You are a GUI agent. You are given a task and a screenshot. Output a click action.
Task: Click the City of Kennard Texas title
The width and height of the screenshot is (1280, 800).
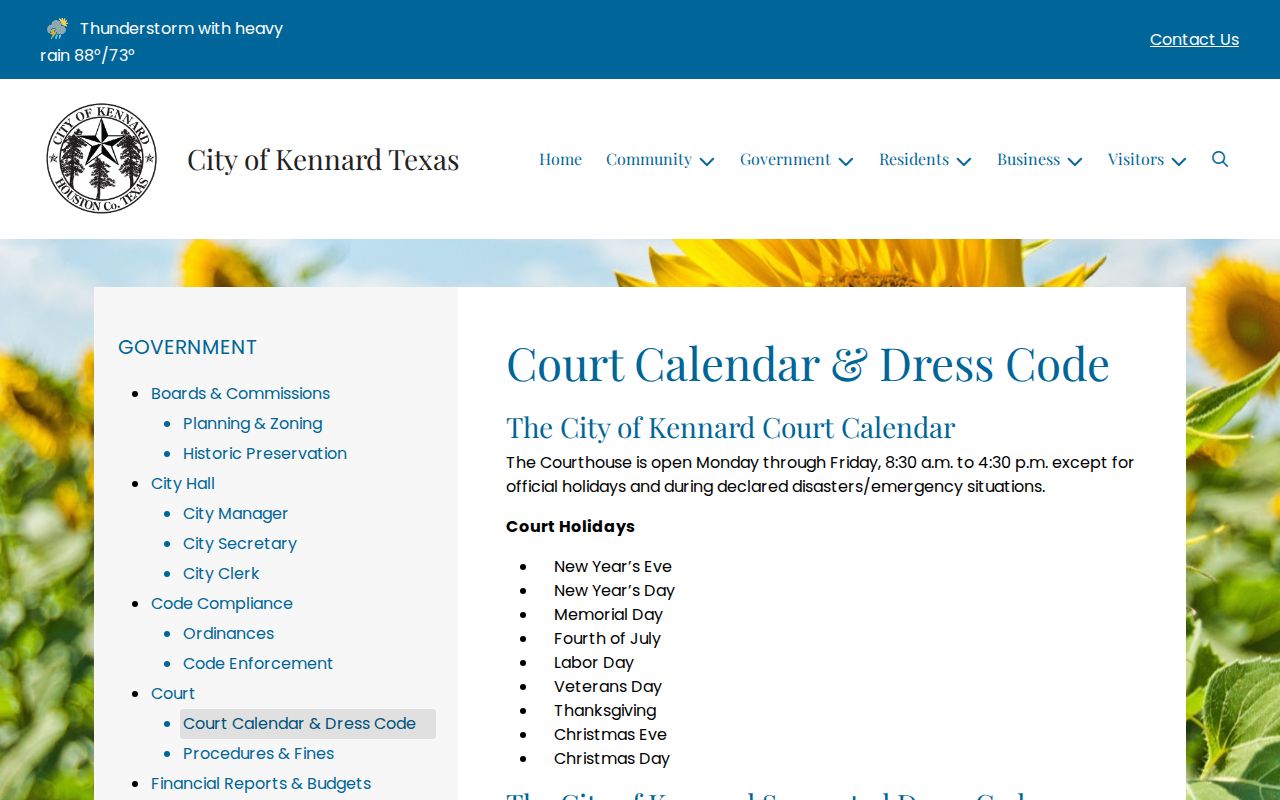(323, 159)
